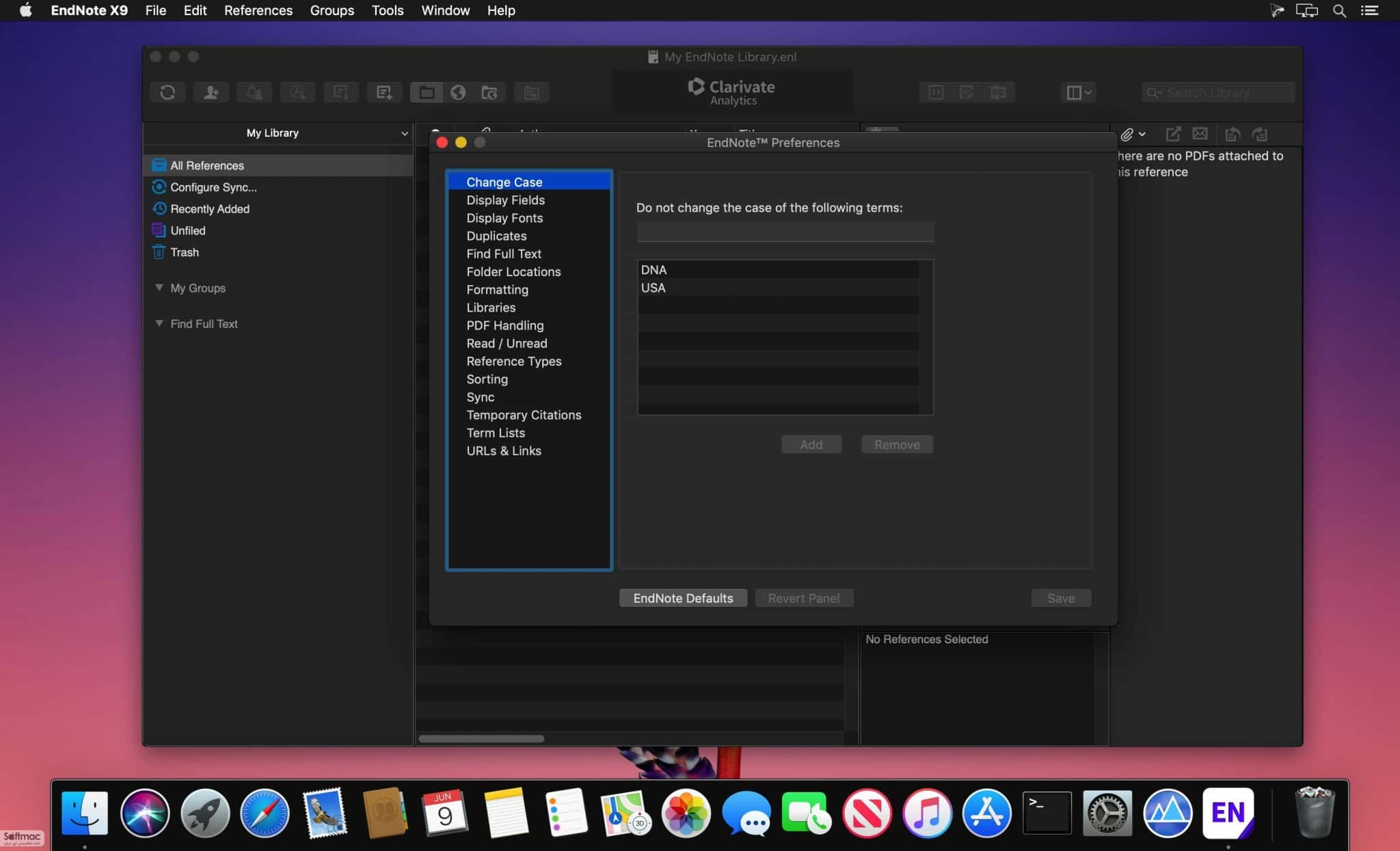Select Sorting preference panel
This screenshot has width=1400, height=851.
pos(529,379)
